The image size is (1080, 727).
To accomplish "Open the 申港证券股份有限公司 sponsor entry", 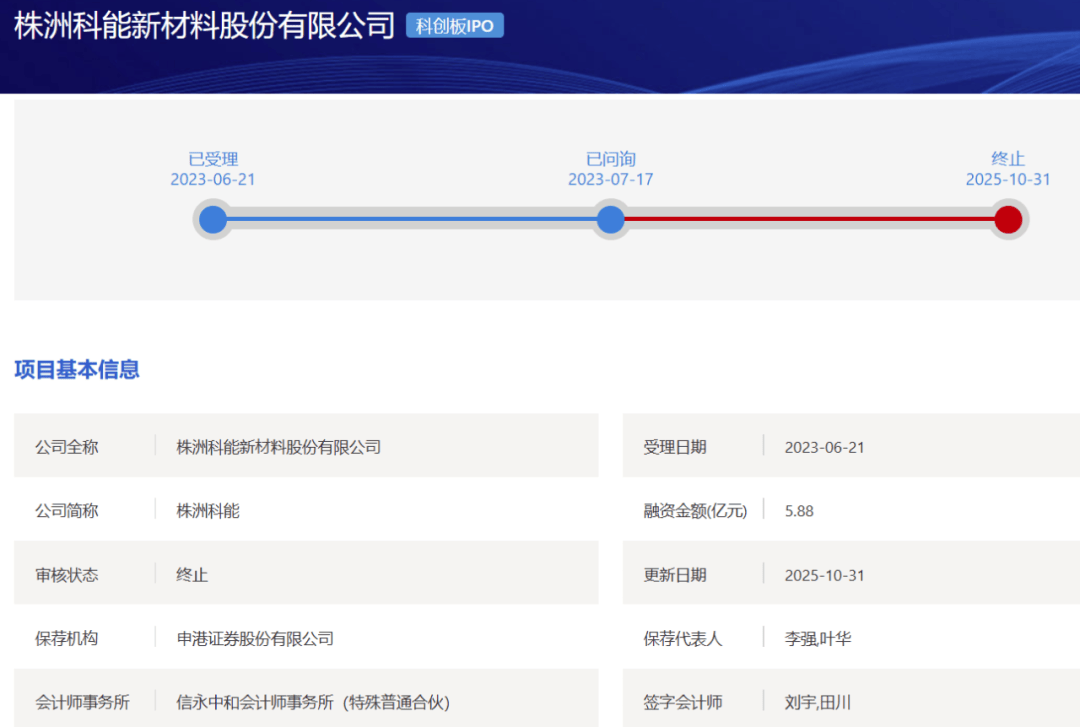I will (x=255, y=638).
